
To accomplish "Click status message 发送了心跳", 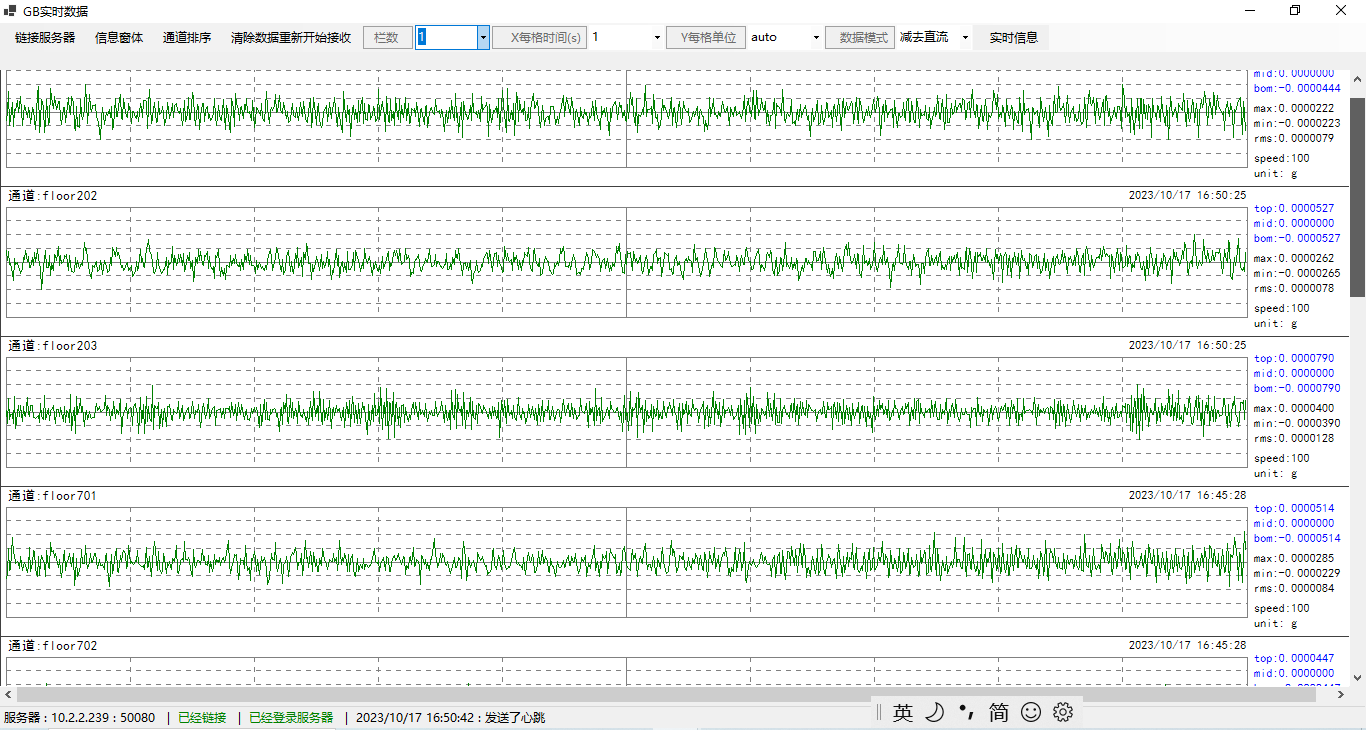I will [x=515, y=717].
